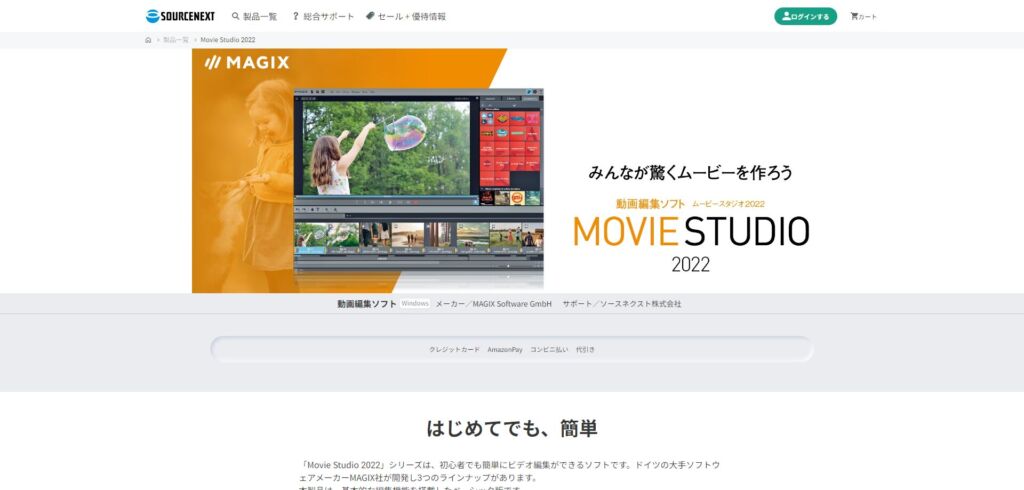Click the コンビニ払い payment label
The height and width of the screenshot is (490, 1024).
pyautogui.click(x=549, y=350)
